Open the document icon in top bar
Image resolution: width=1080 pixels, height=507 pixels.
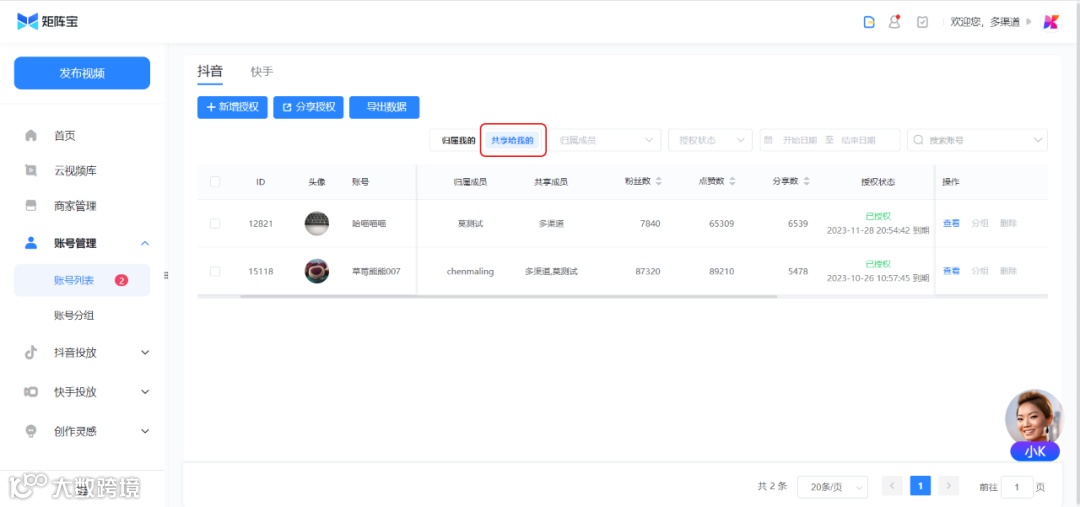tap(869, 22)
